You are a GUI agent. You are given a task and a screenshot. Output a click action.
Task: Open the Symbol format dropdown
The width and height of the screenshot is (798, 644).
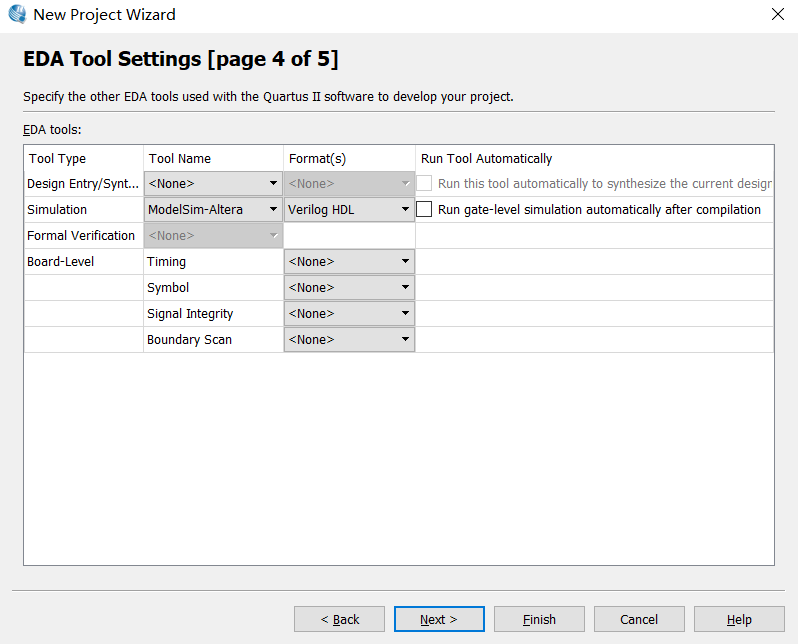pos(349,288)
